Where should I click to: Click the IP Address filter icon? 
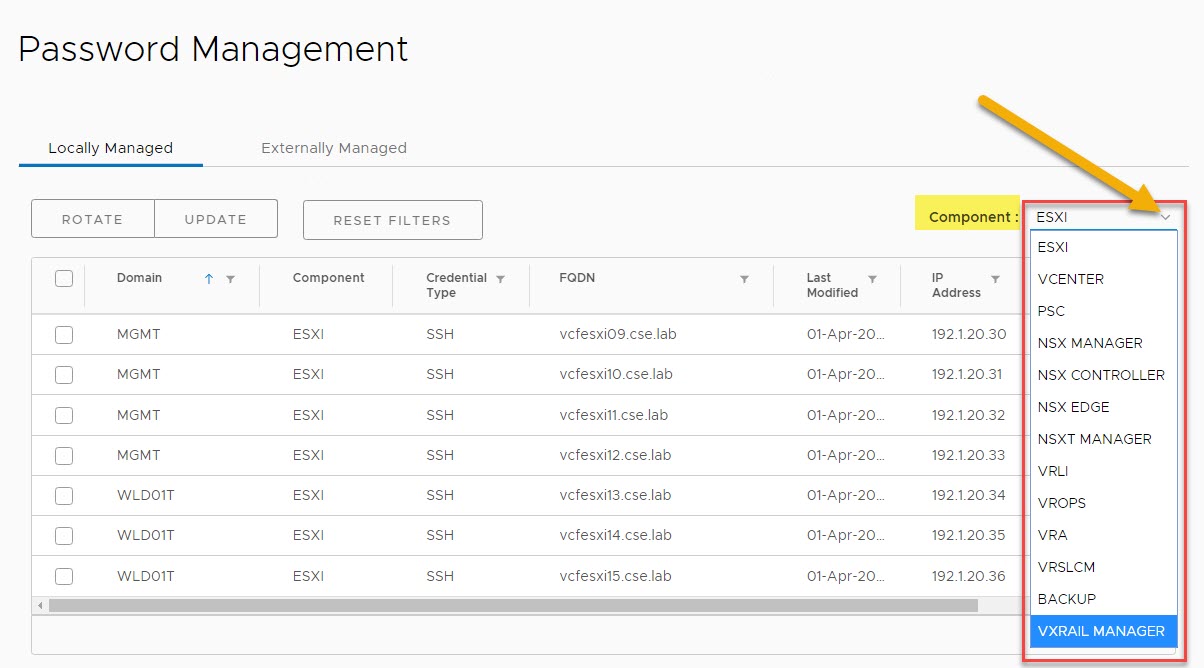coord(995,279)
